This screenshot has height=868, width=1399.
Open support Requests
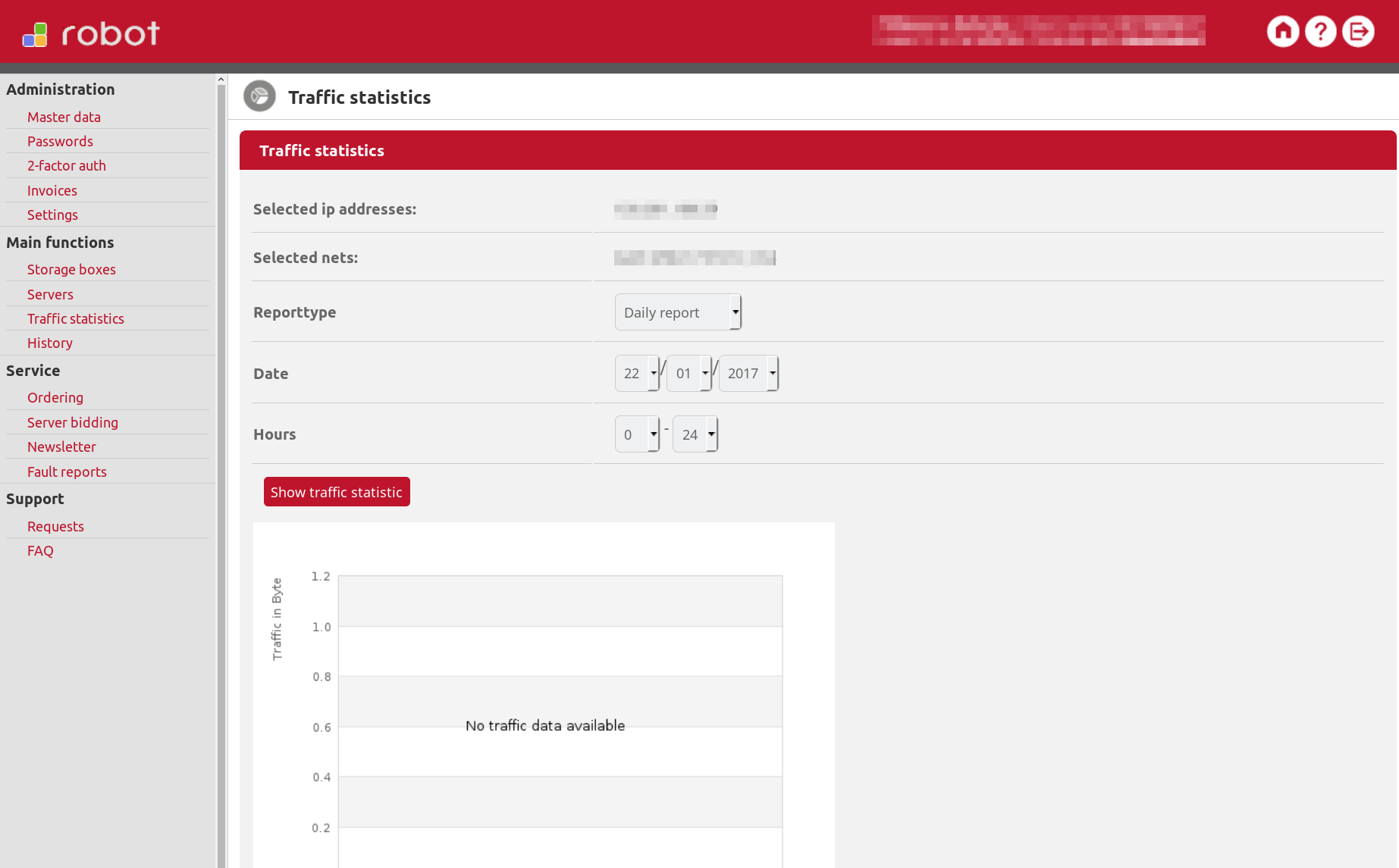[x=55, y=526]
